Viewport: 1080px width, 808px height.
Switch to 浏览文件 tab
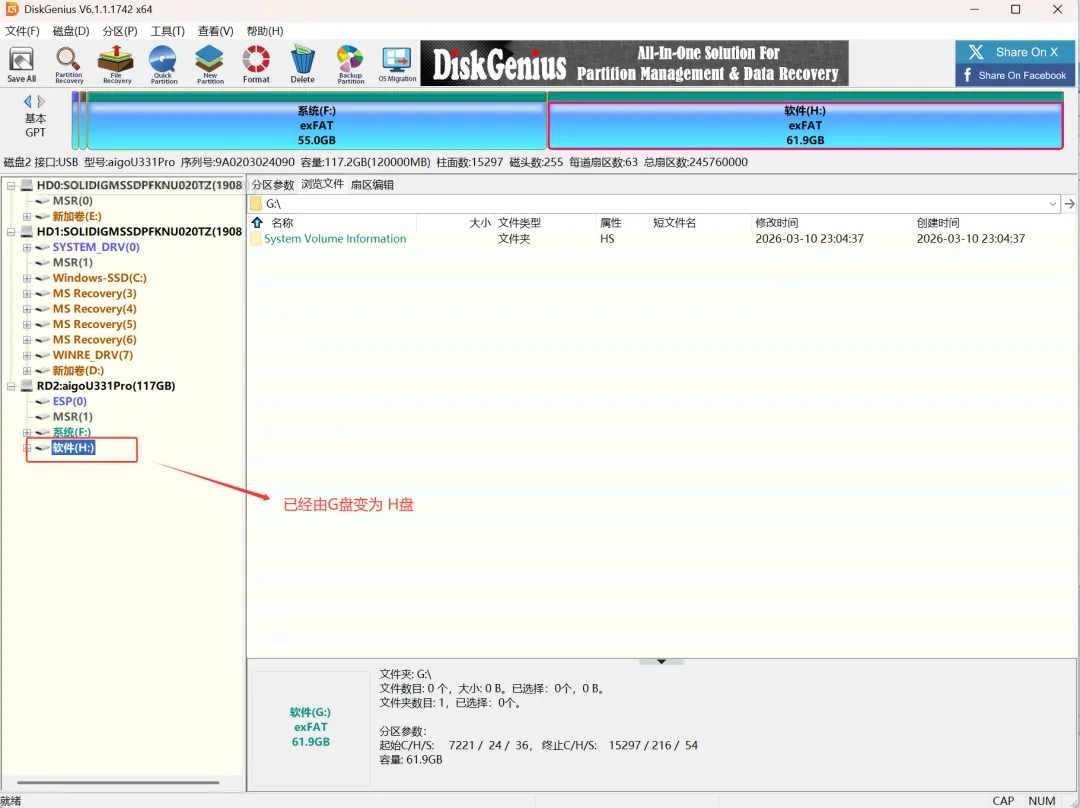[322, 184]
